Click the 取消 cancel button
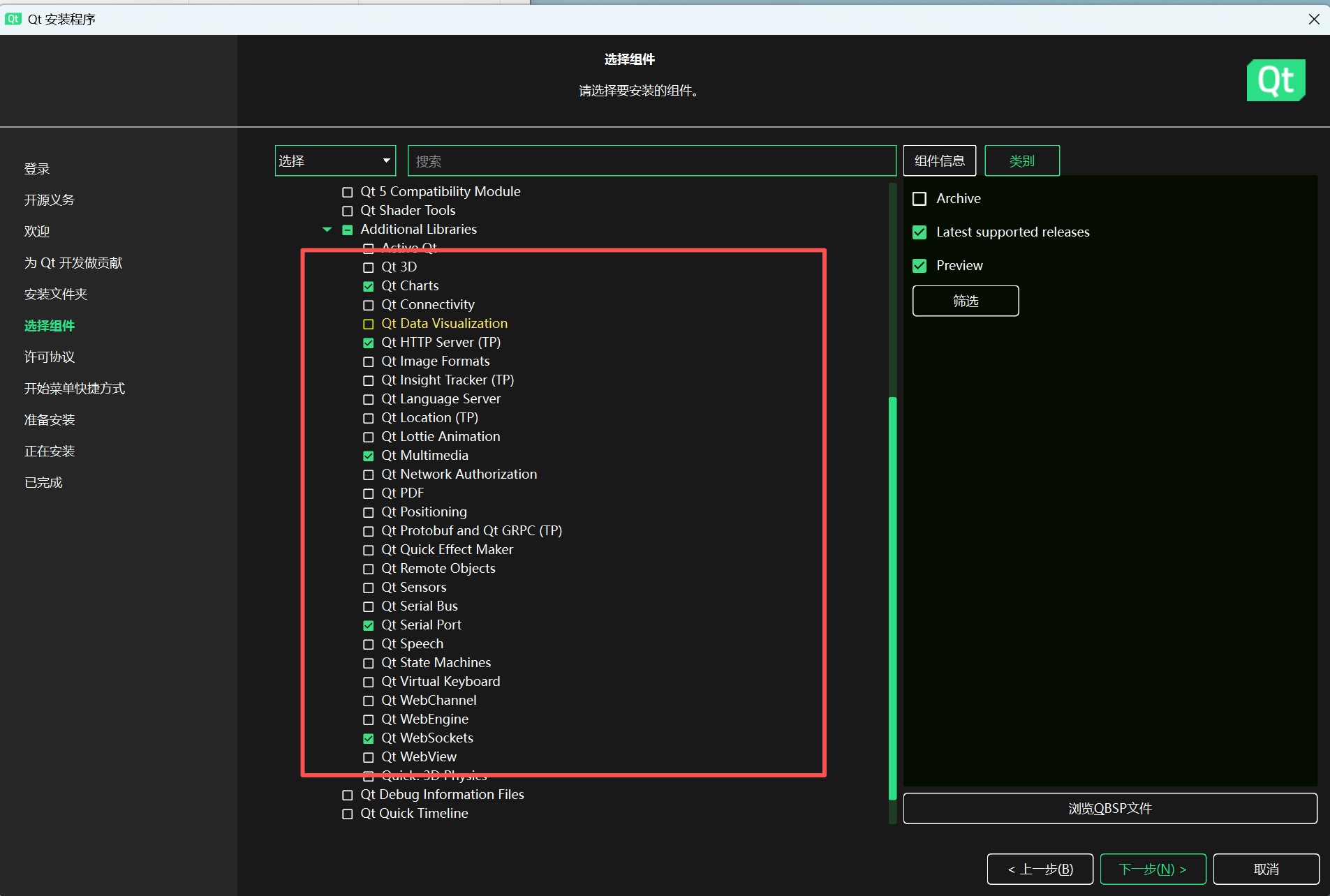This screenshot has width=1330, height=896. pos(1266,869)
